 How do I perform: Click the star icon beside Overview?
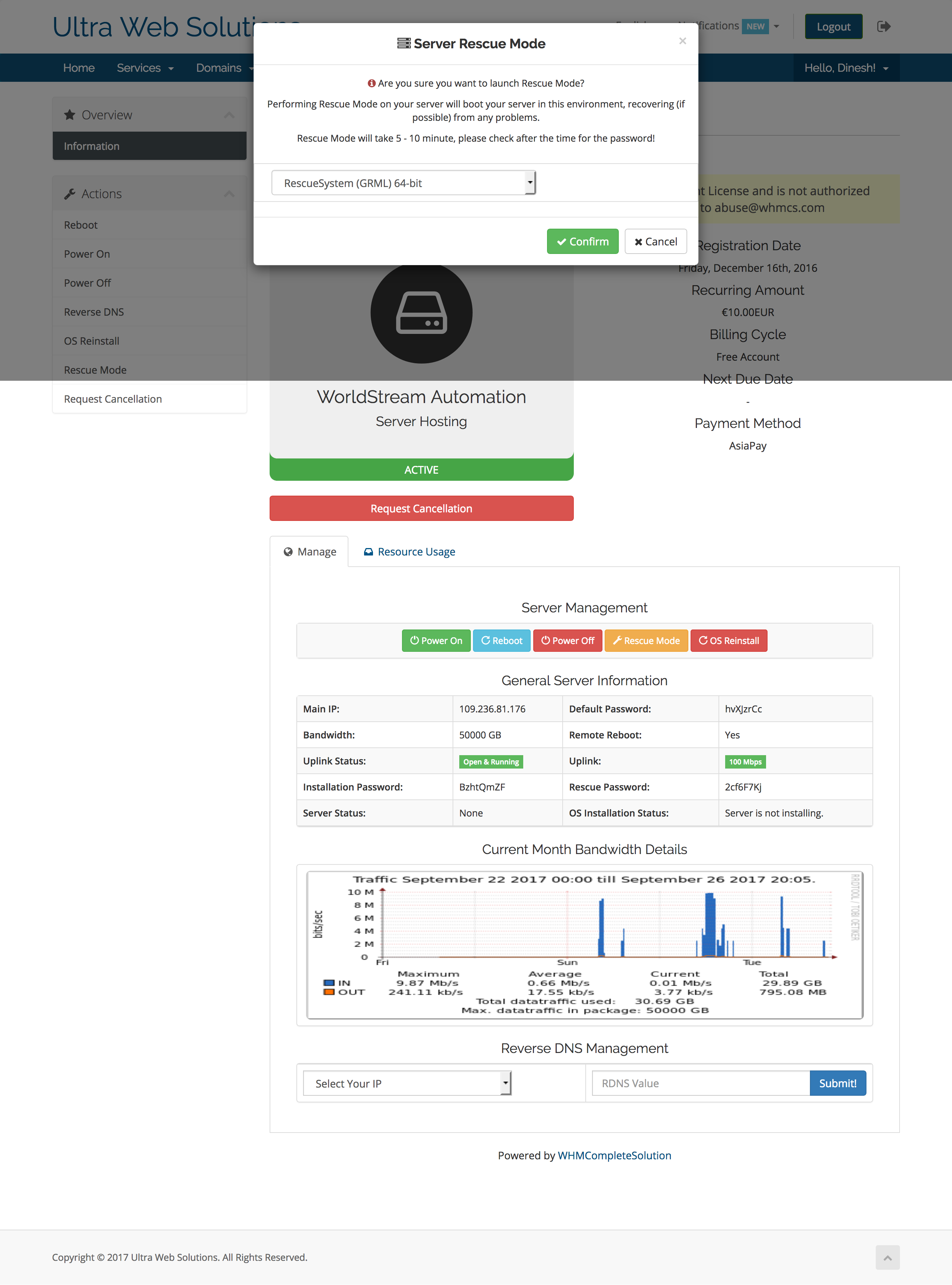point(70,114)
